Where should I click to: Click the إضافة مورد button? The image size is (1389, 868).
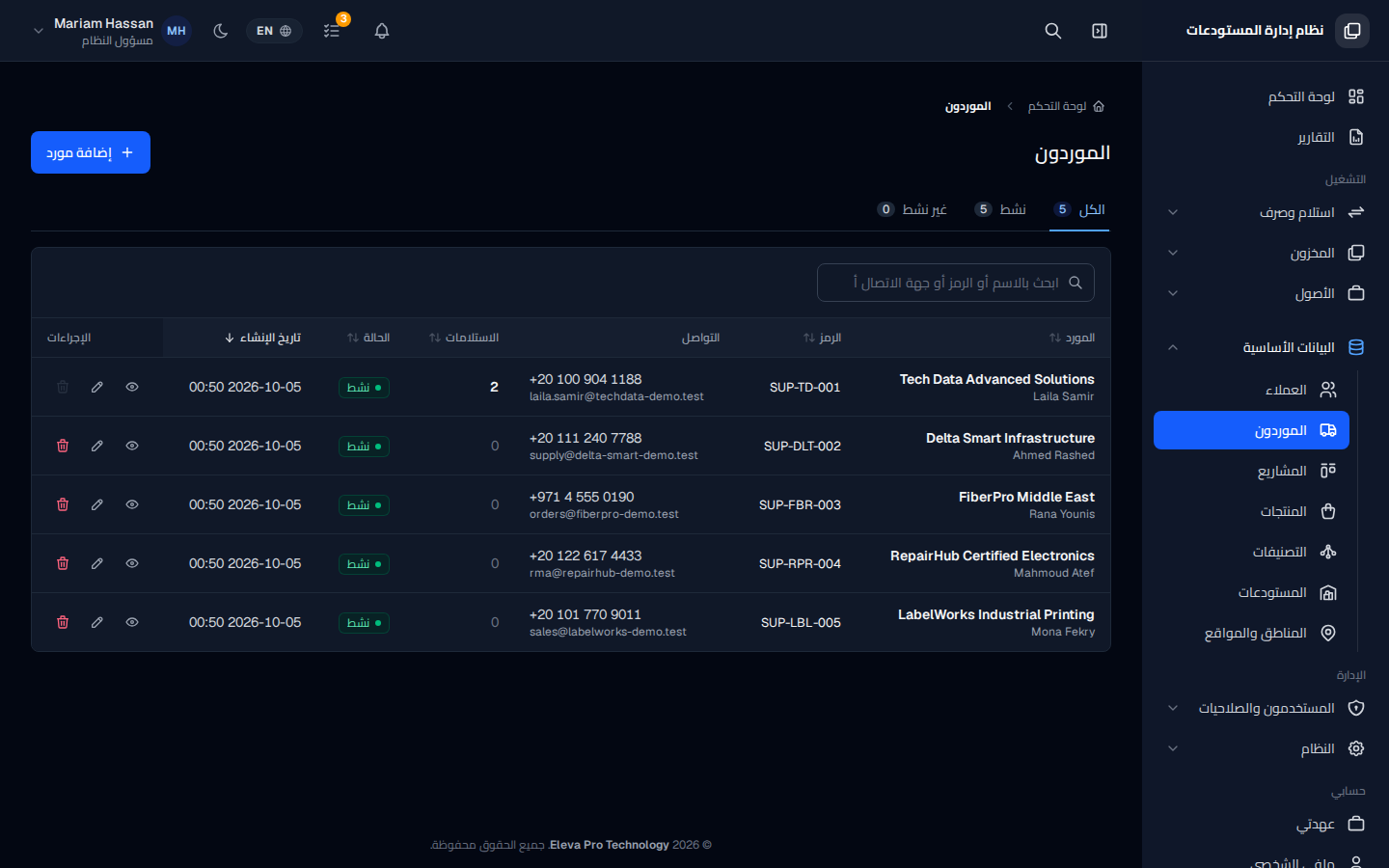pos(91,152)
